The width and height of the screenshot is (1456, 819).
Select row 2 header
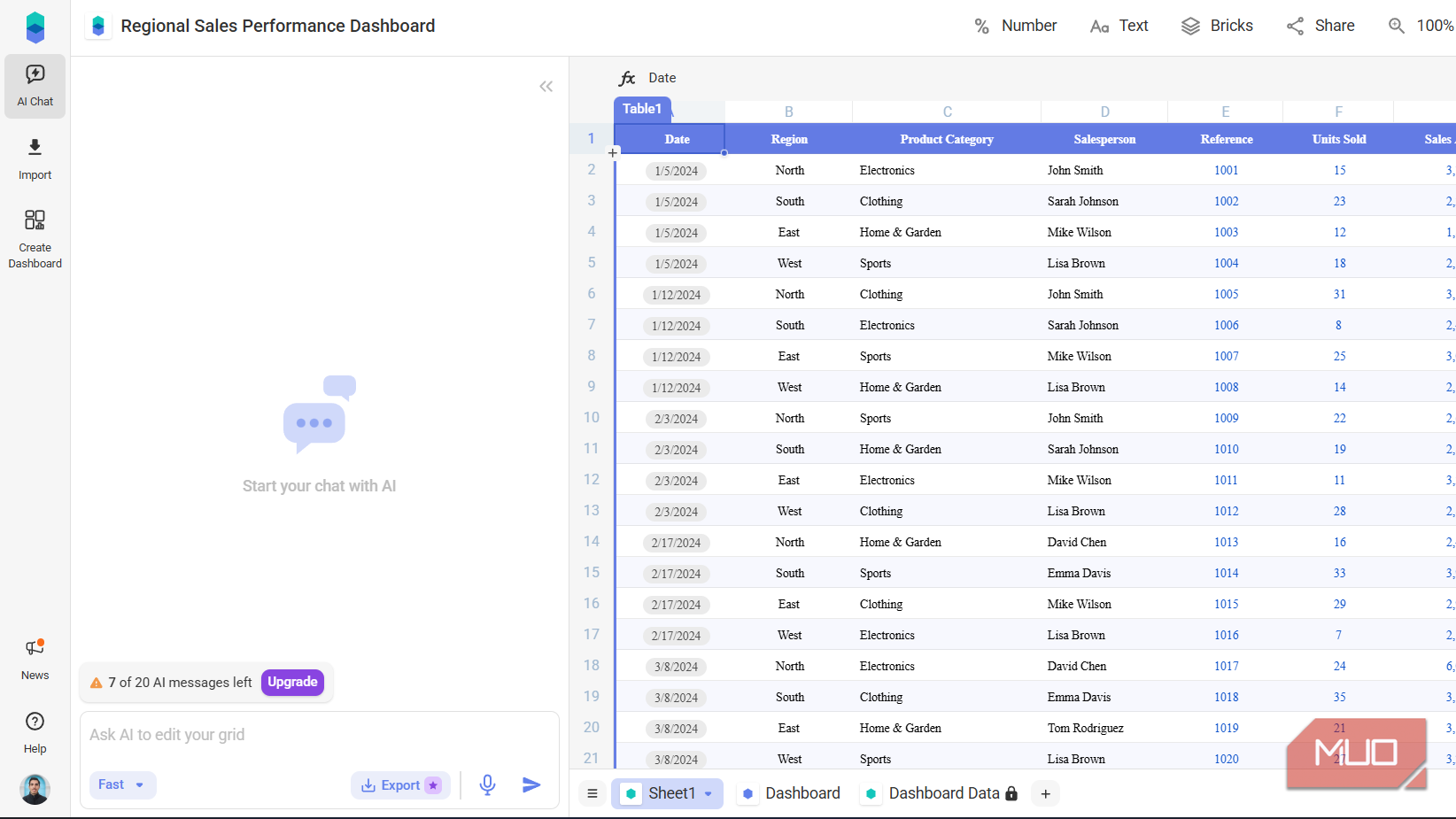591,169
